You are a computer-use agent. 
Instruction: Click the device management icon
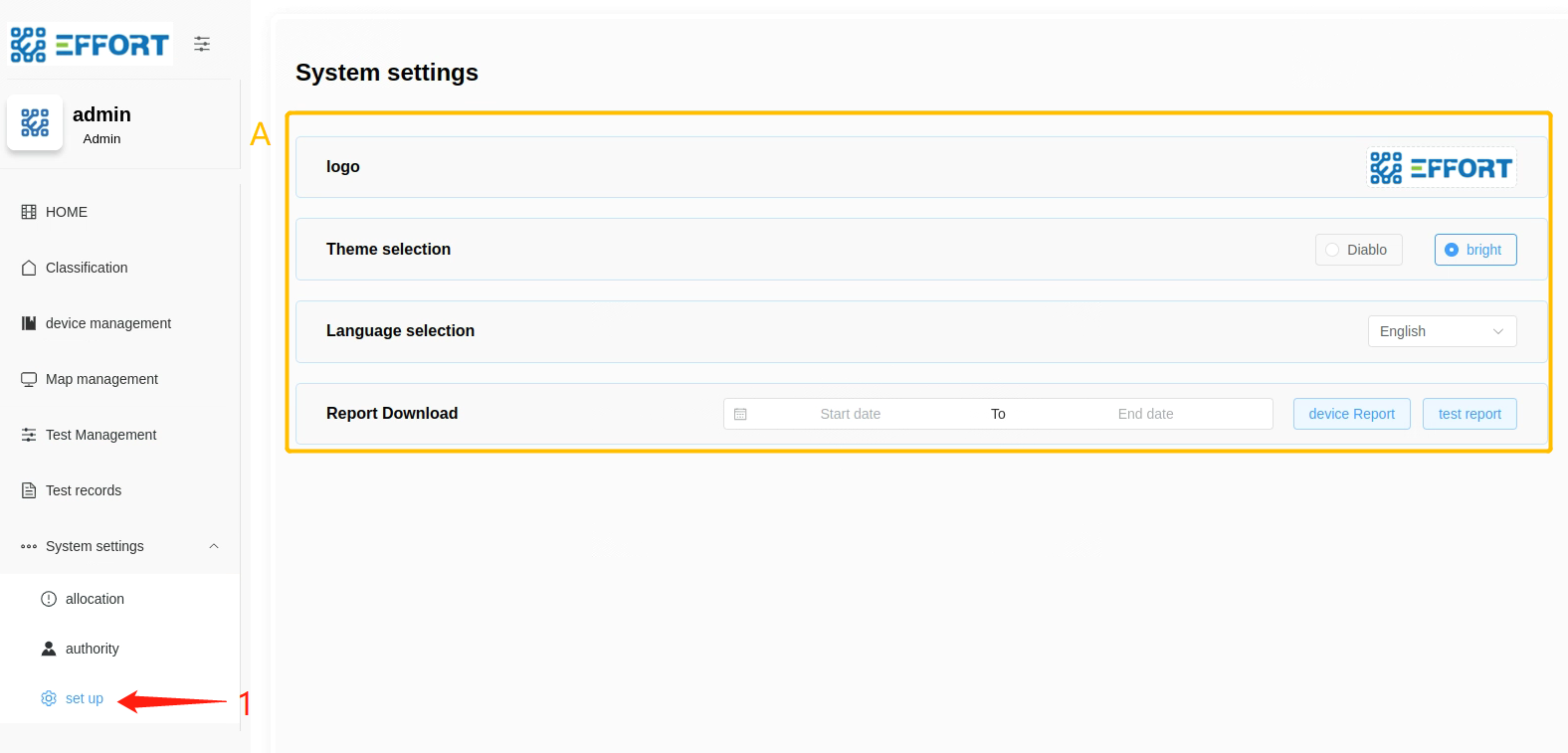pos(29,323)
